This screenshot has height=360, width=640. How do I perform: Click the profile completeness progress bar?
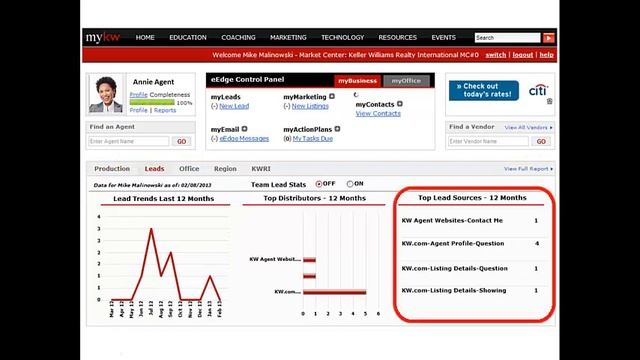point(152,102)
